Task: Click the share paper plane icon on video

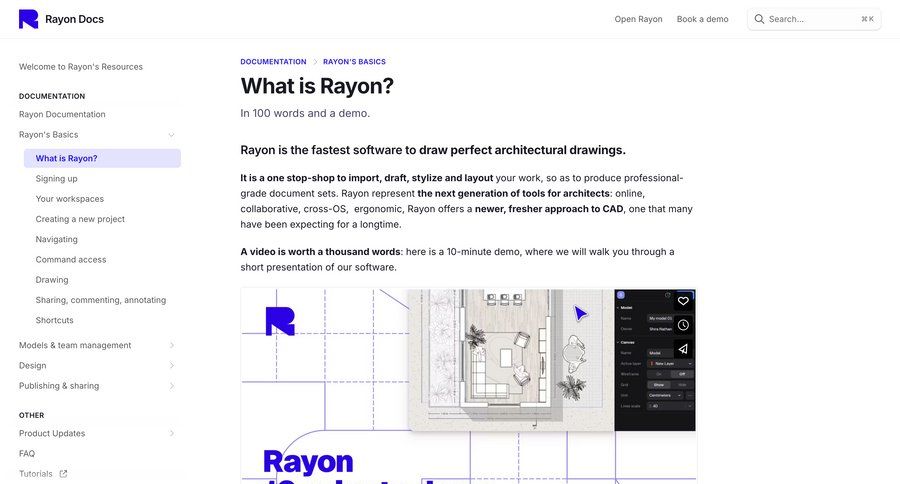Action: coord(682,349)
